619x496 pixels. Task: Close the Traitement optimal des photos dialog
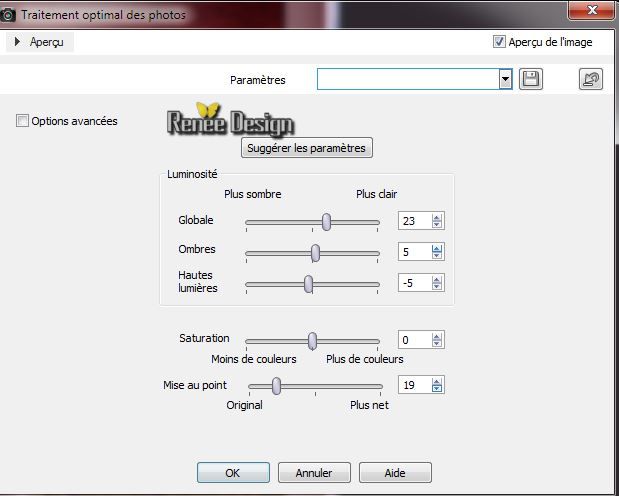[x=592, y=10]
